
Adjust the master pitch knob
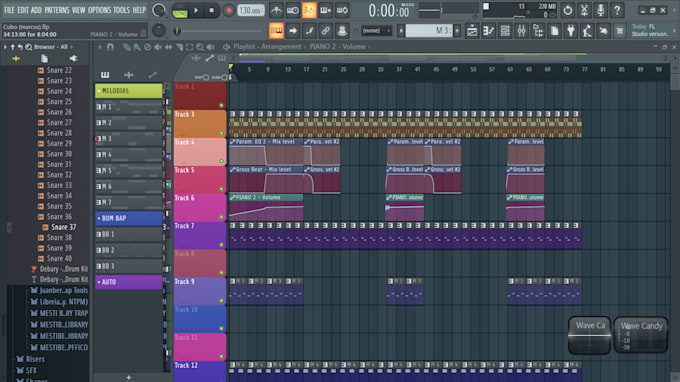(159, 30)
